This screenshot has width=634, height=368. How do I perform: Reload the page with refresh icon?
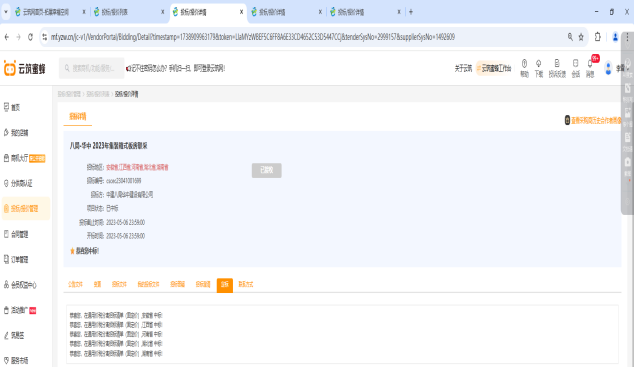(x=30, y=37)
